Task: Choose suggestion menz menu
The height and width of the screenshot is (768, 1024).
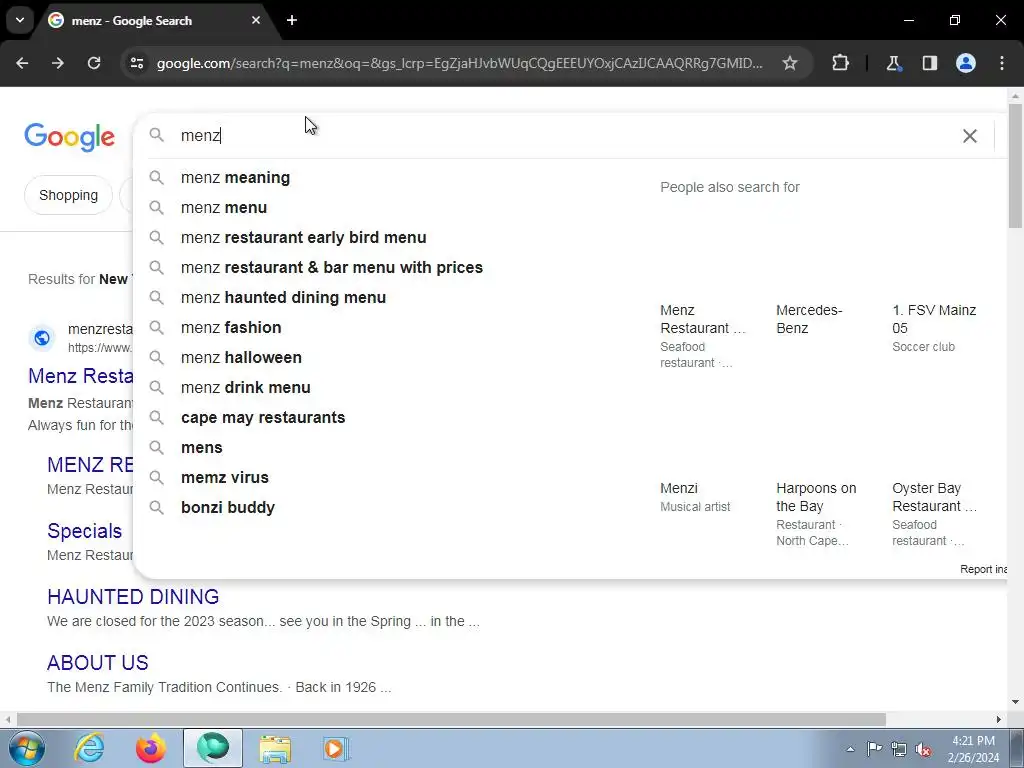Action: [223, 208]
